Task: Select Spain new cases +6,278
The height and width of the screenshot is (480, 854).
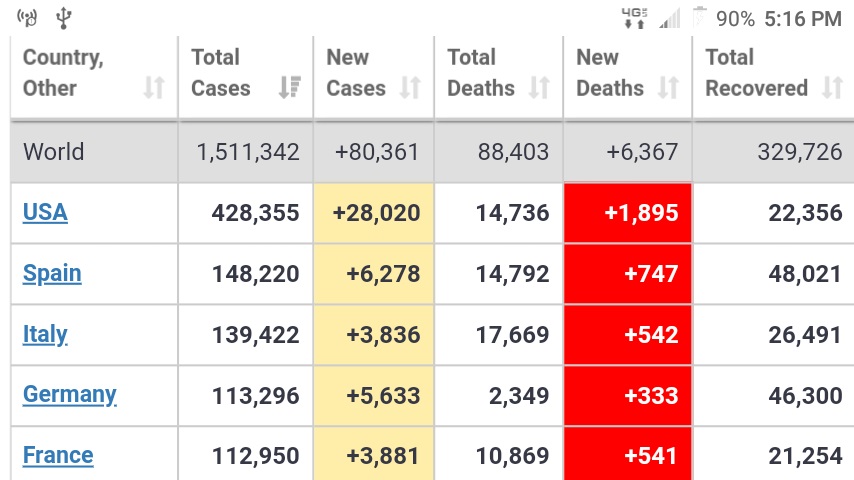Action: tap(383, 274)
